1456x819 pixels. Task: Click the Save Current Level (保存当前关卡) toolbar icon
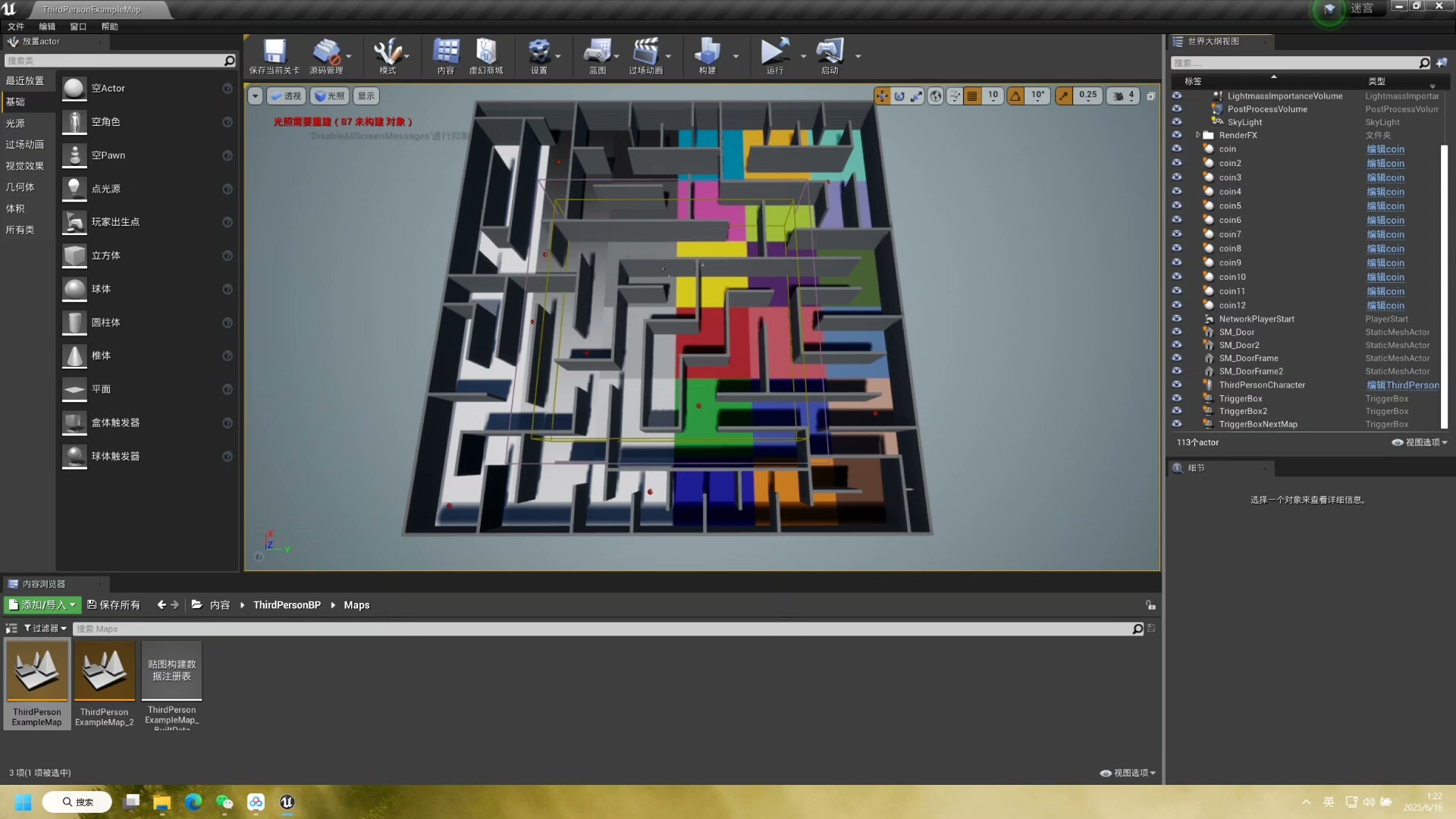pyautogui.click(x=274, y=53)
